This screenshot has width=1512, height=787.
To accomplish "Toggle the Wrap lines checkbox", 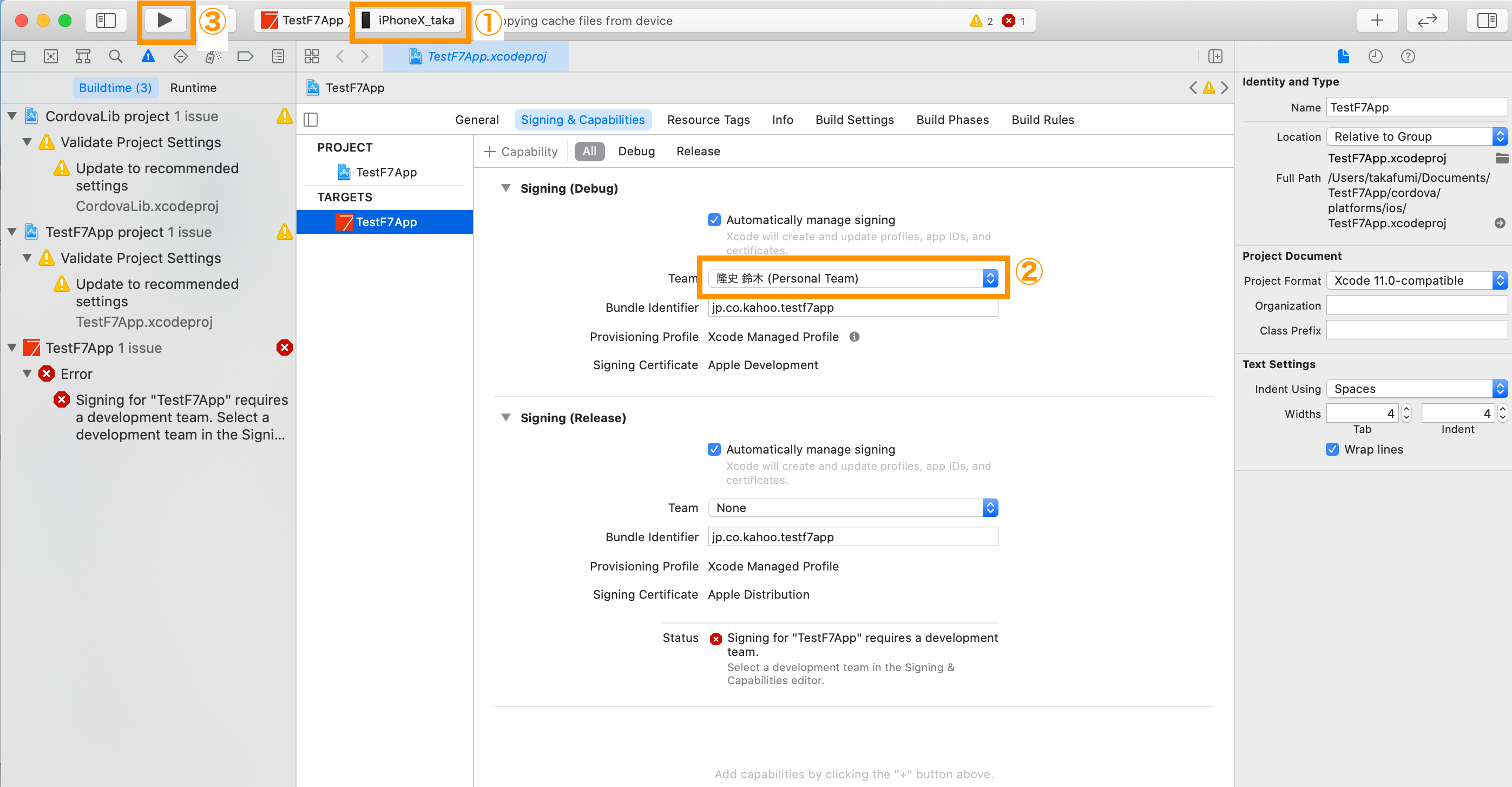I will tap(1332, 449).
